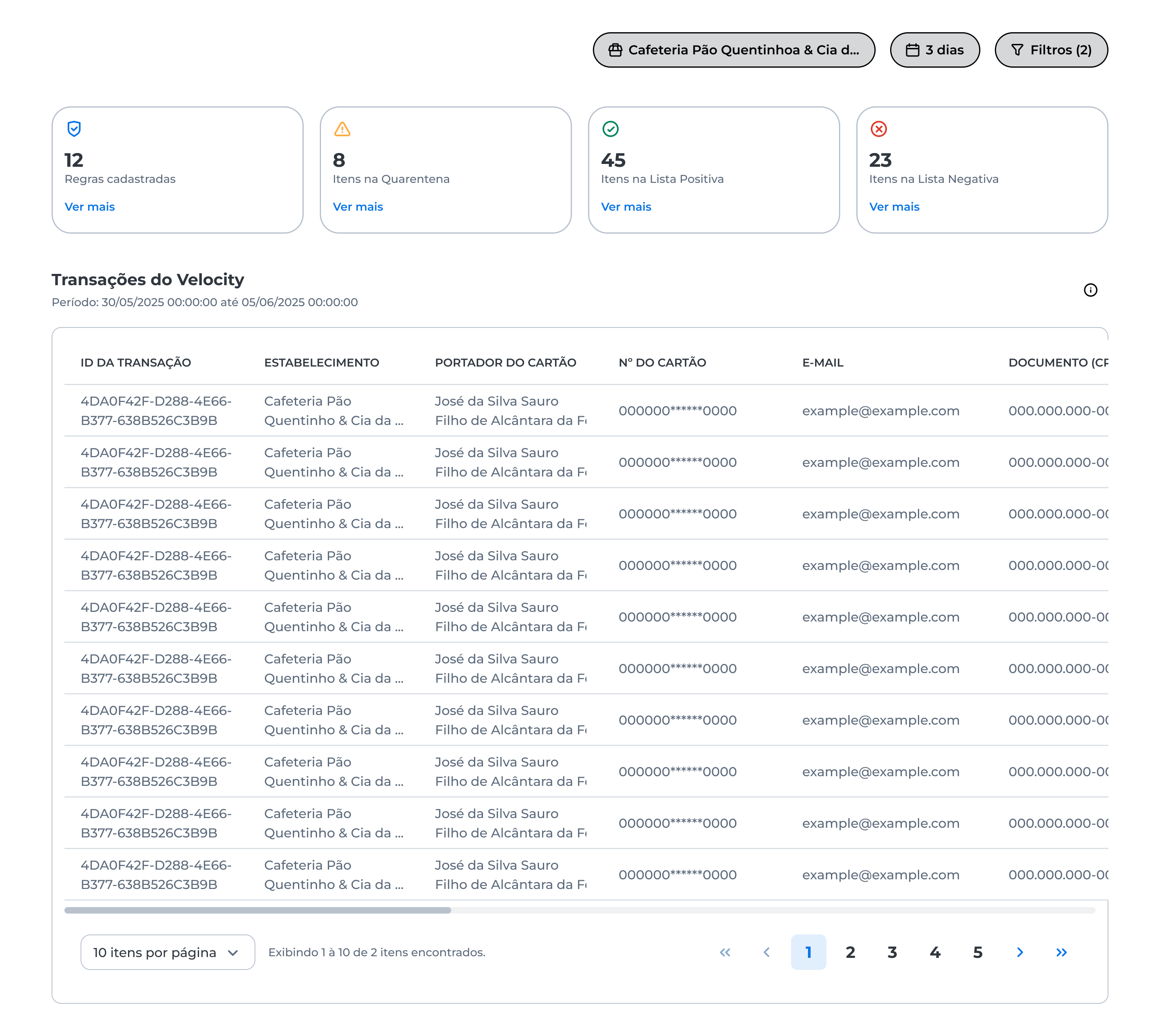
Task: Click the blue shield icon on Regras card
Action: (x=74, y=128)
